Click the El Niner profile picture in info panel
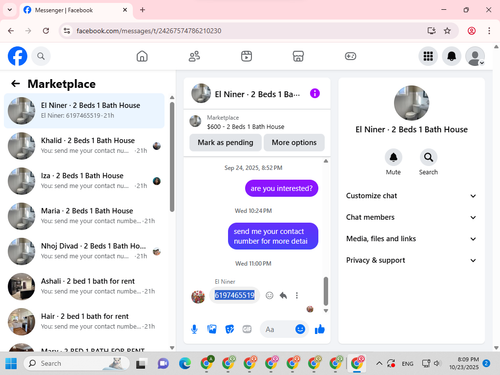The height and width of the screenshot is (375, 500). coord(411,103)
